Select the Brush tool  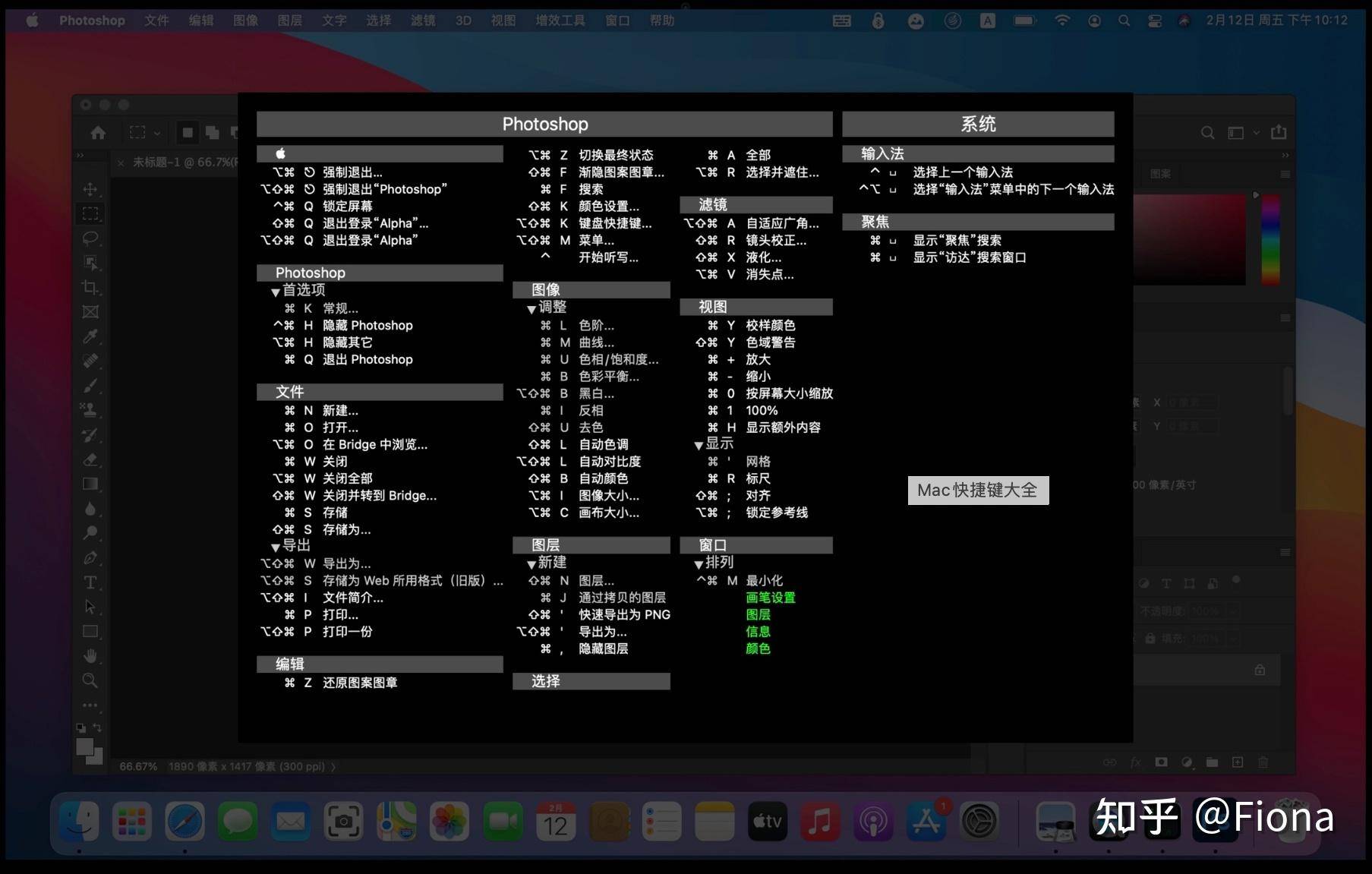(90, 386)
